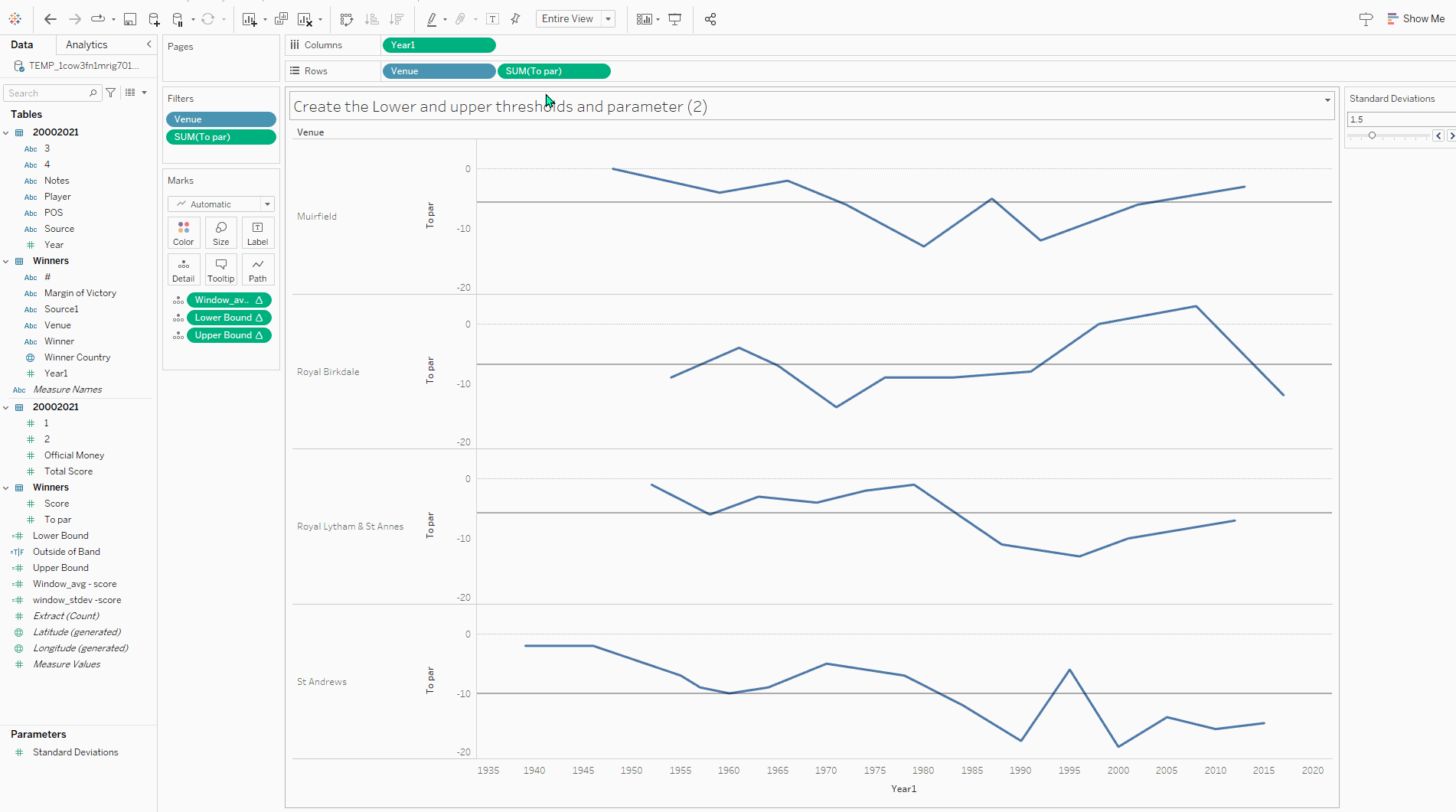Click the Group Members paperclip icon
Screen dimensions: 1456x812
460,19
